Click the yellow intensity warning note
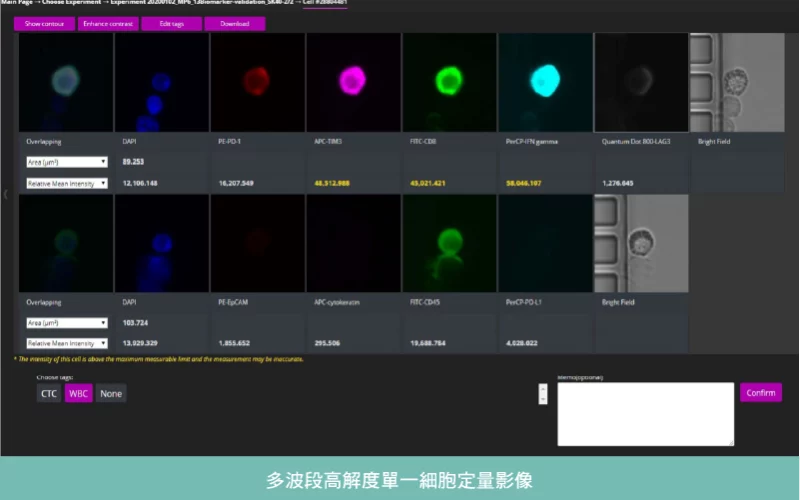Image resolution: width=800 pixels, height=500 pixels. click(159, 359)
